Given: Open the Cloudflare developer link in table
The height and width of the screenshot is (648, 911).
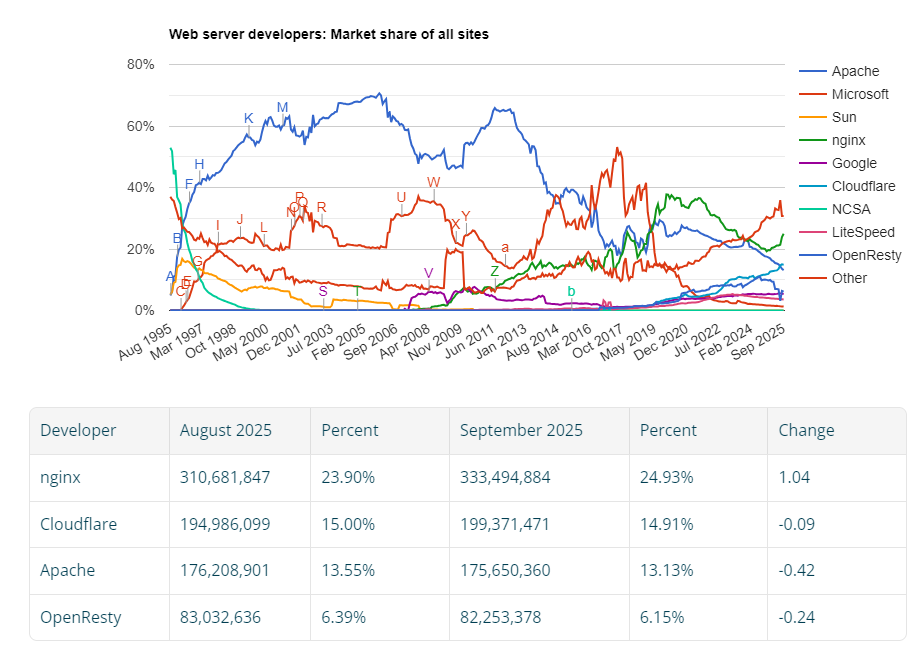Looking at the screenshot, I should click(x=78, y=524).
